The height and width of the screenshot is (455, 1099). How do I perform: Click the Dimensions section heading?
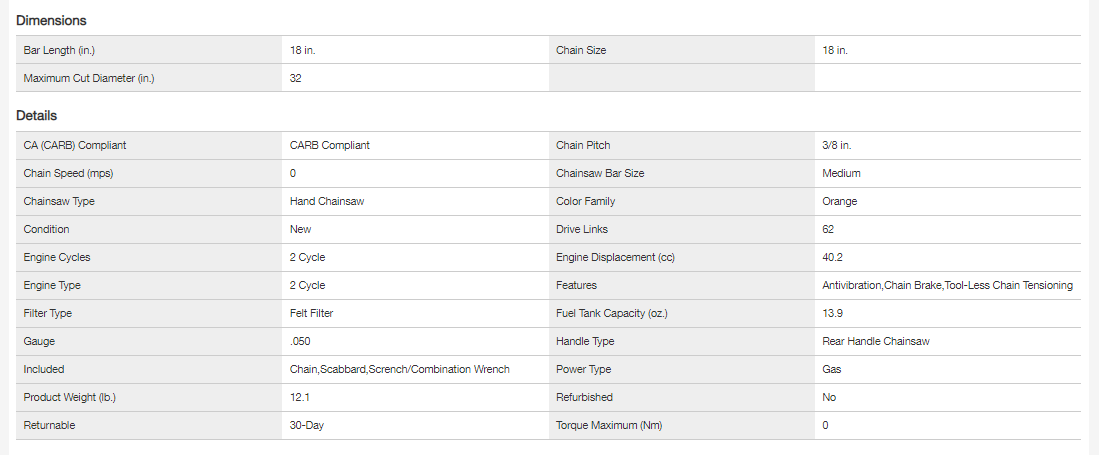[x=51, y=20]
